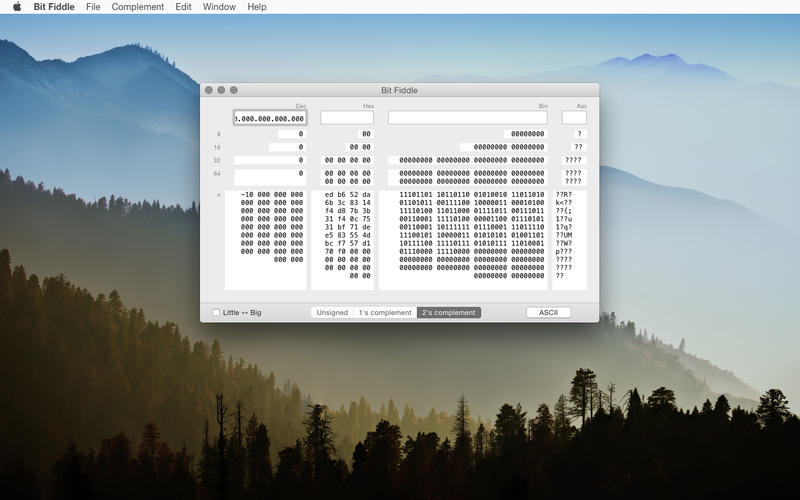Click the ASCII encoding button
This screenshot has width=800, height=500.
pos(548,312)
